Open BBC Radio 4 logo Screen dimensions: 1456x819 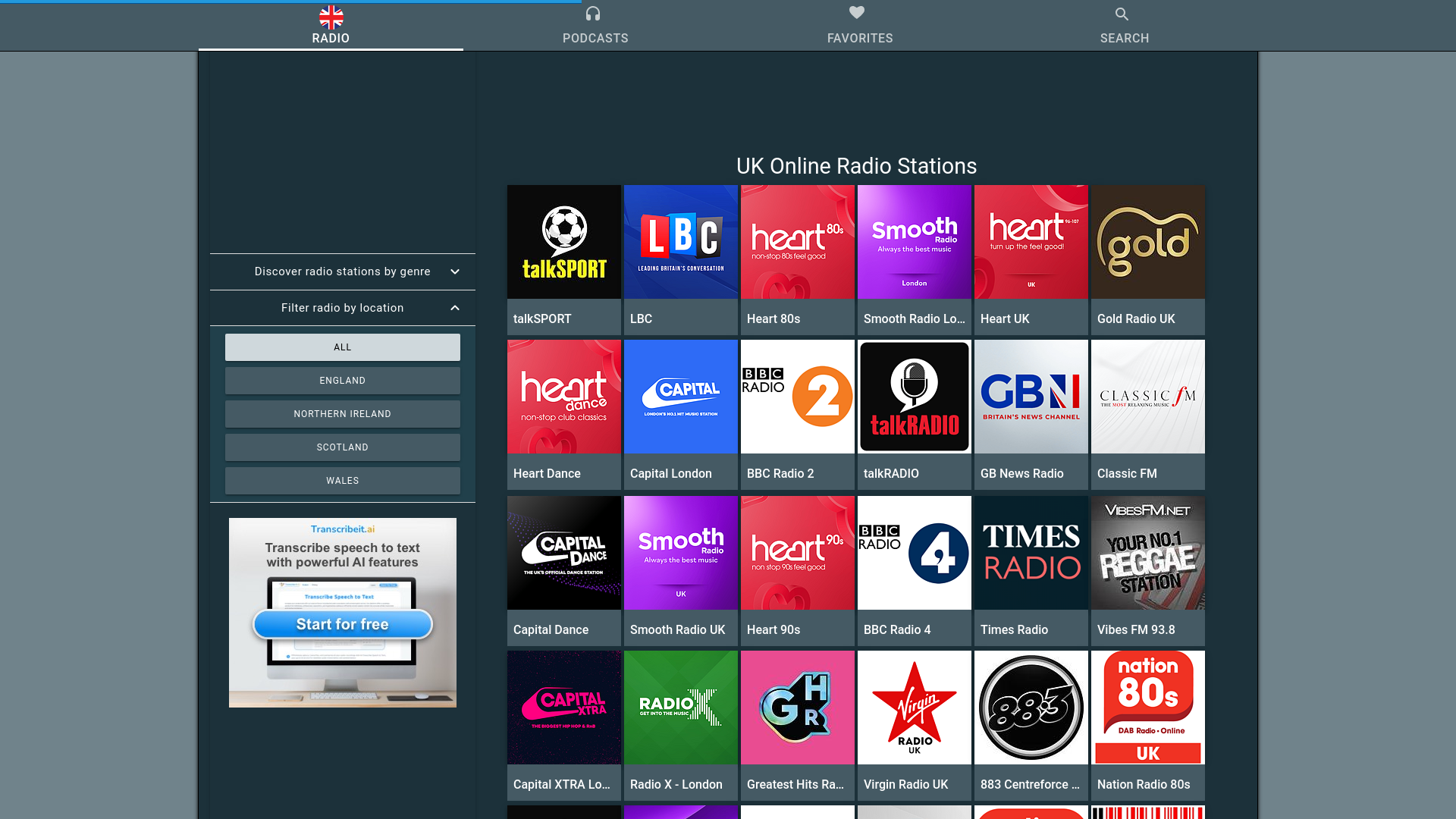tap(915, 553)
